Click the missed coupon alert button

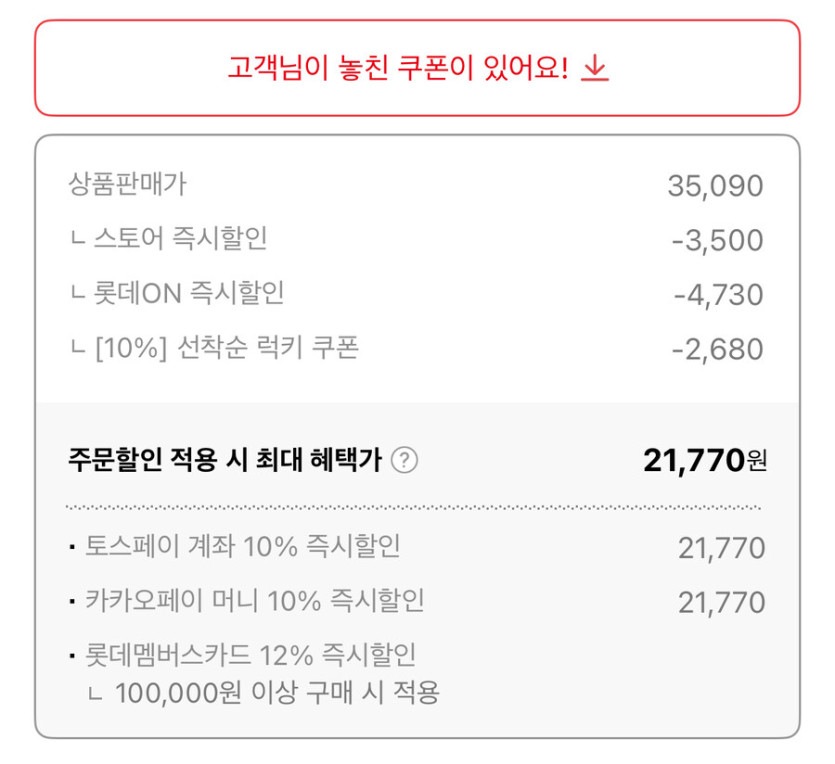[x=417, y=68]
